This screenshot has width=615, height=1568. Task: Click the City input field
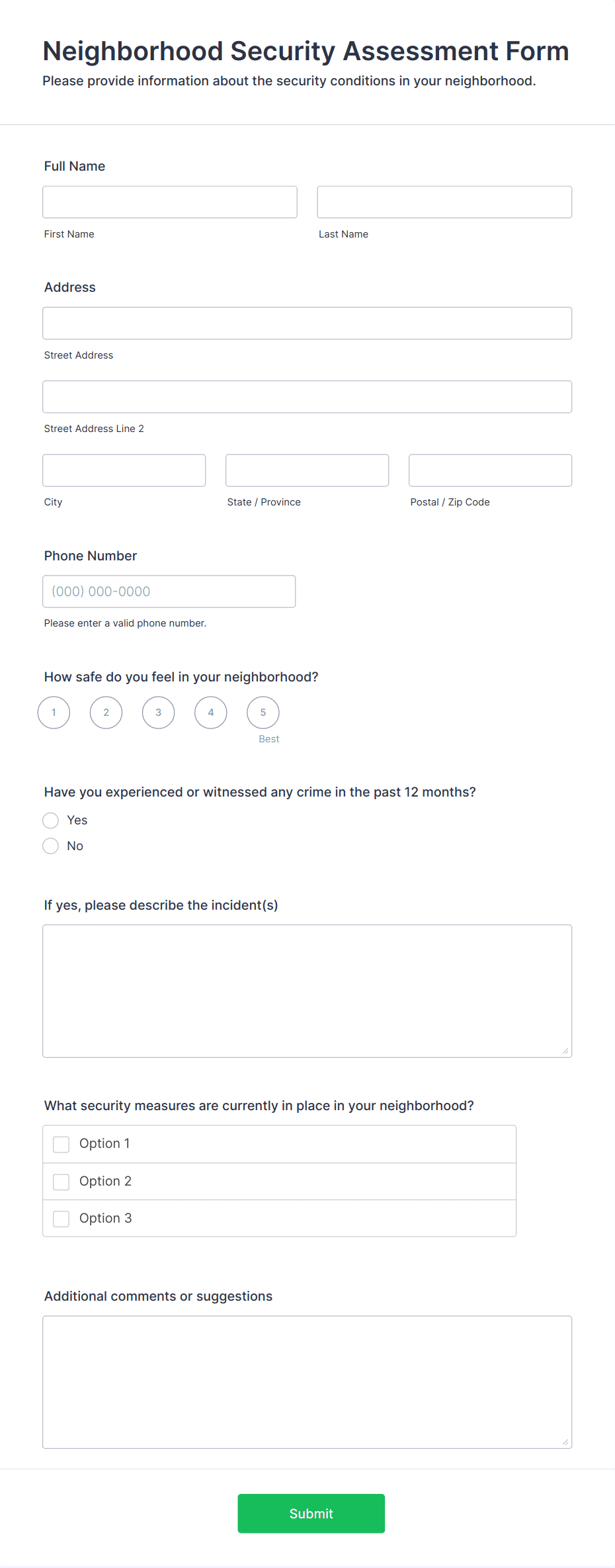tap(124, 470)
